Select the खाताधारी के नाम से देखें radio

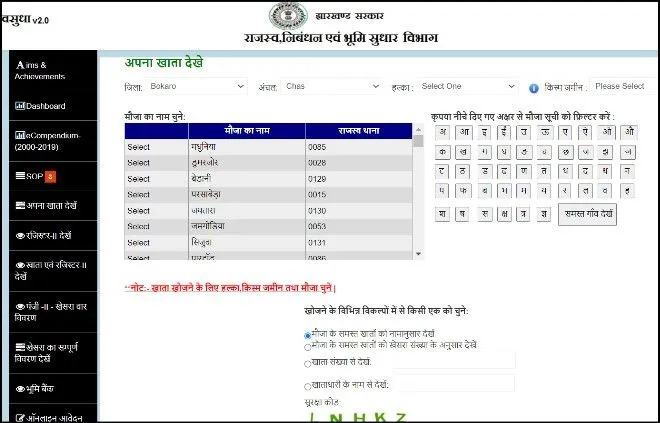(307, 385)
